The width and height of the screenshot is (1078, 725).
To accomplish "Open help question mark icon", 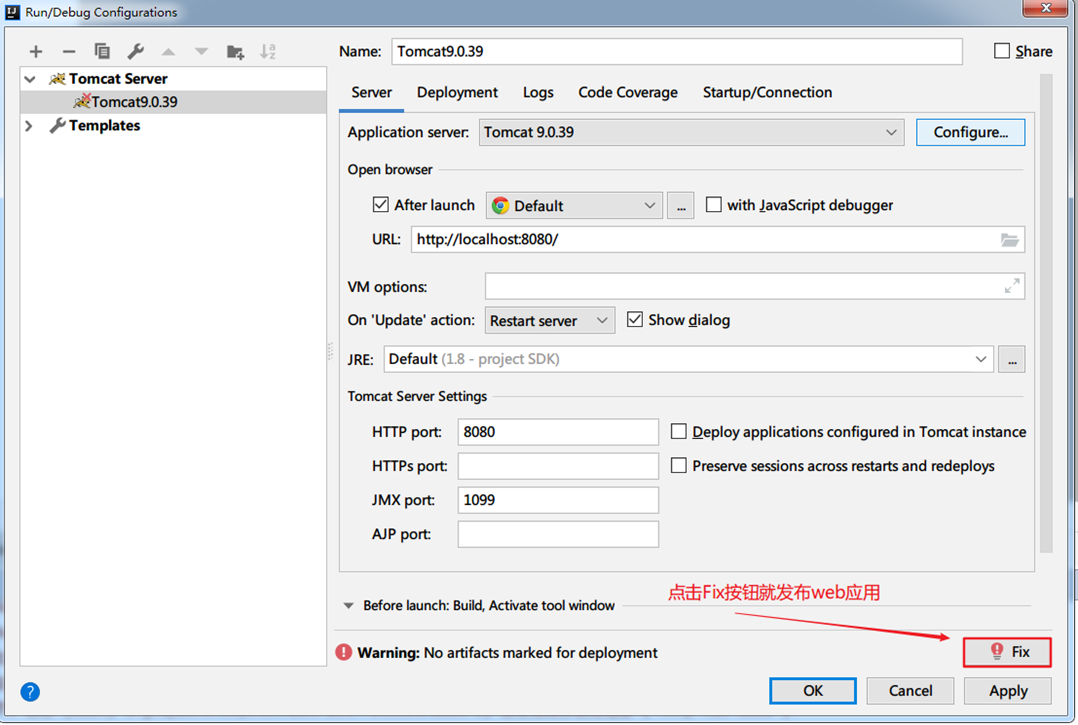I will 30,691.
